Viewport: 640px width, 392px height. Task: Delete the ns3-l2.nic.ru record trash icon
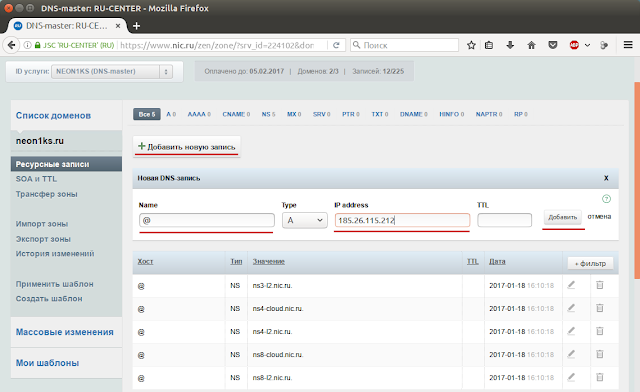[x=600, y=285]
